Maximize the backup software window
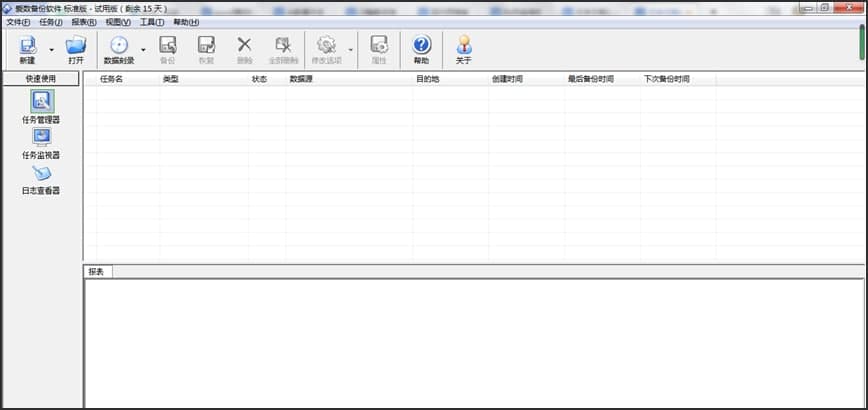 824,8
